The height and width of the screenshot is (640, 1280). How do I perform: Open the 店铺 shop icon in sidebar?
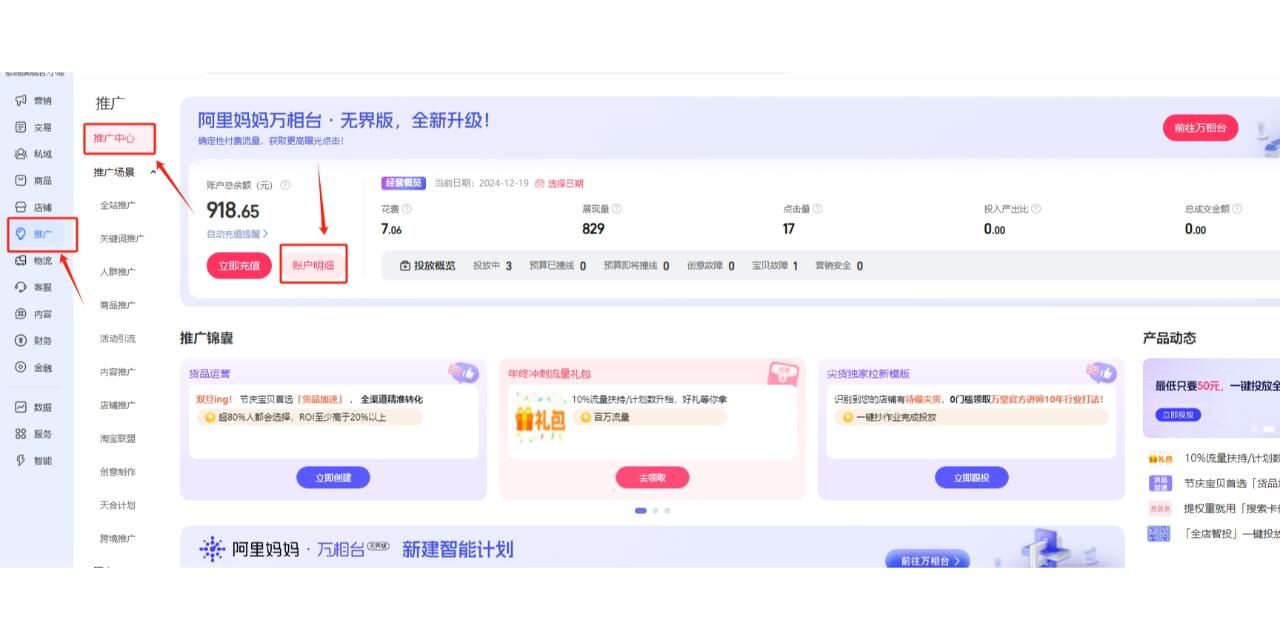21,208
